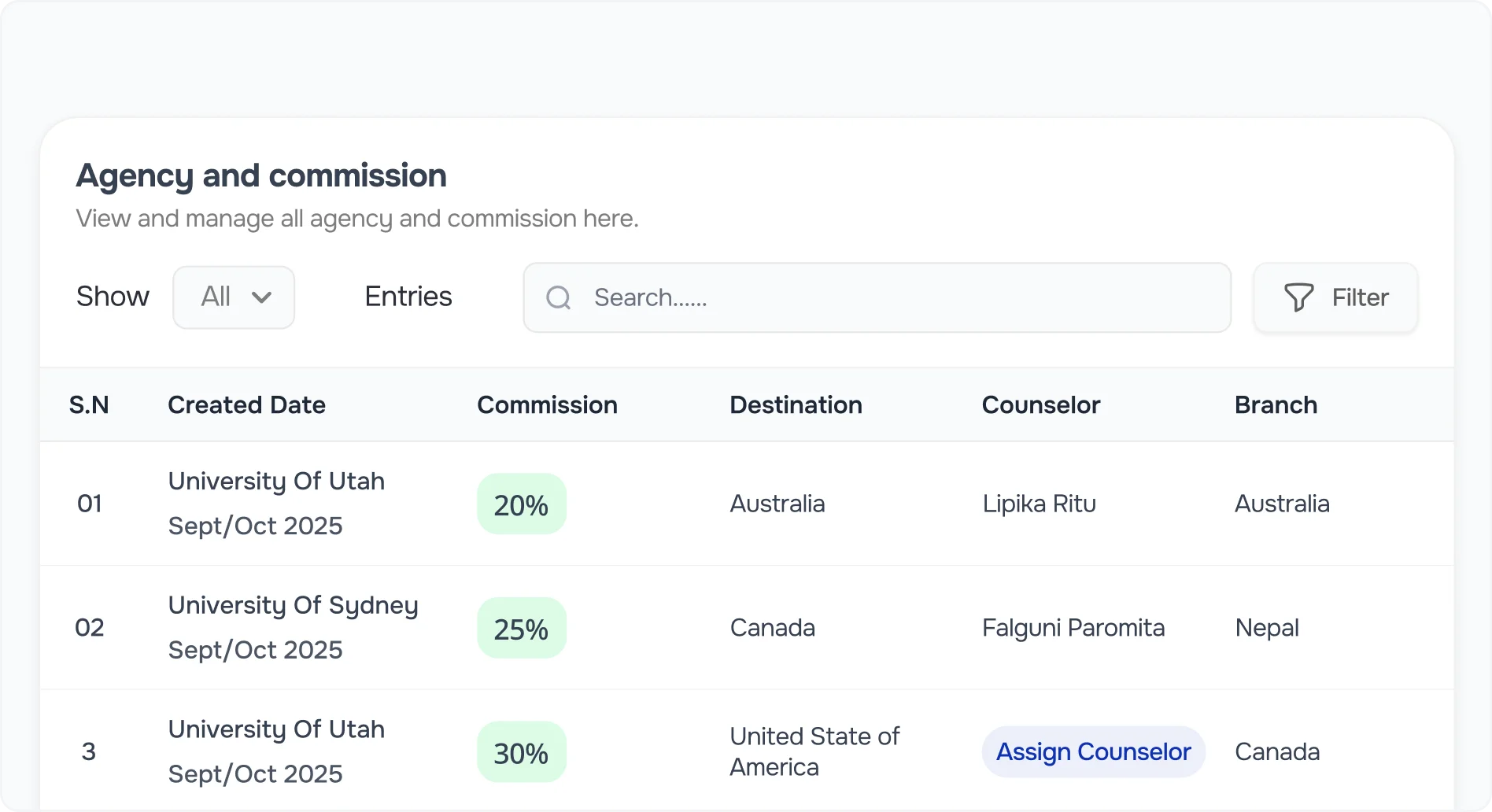Expand the entries count selector
Viewport: 1492px width, 812px height.
pyautogui.click(x=234, y=297)
